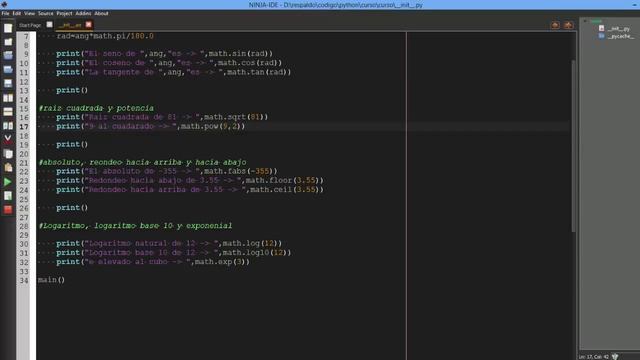The height and width of the screenshot is (360, 640).
Task: Click 'rad=ang*math.pi/180.0' on line 7
Action: point(105,36)
